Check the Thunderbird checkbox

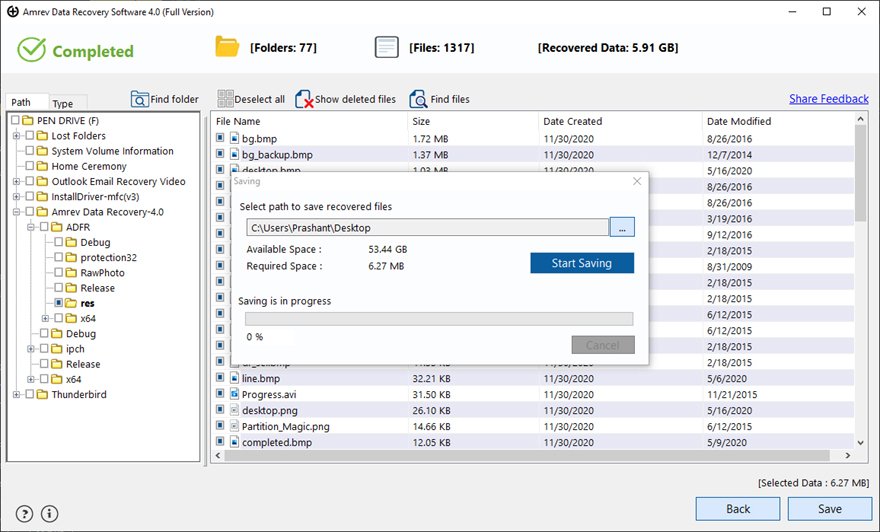pos(30,394)
